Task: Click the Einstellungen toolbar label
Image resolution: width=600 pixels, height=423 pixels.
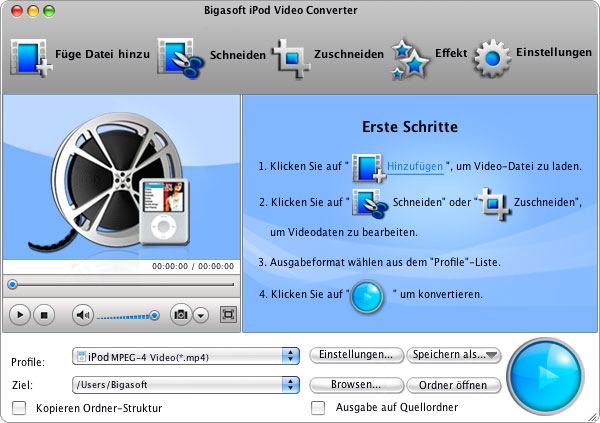Action: (554, 52)
